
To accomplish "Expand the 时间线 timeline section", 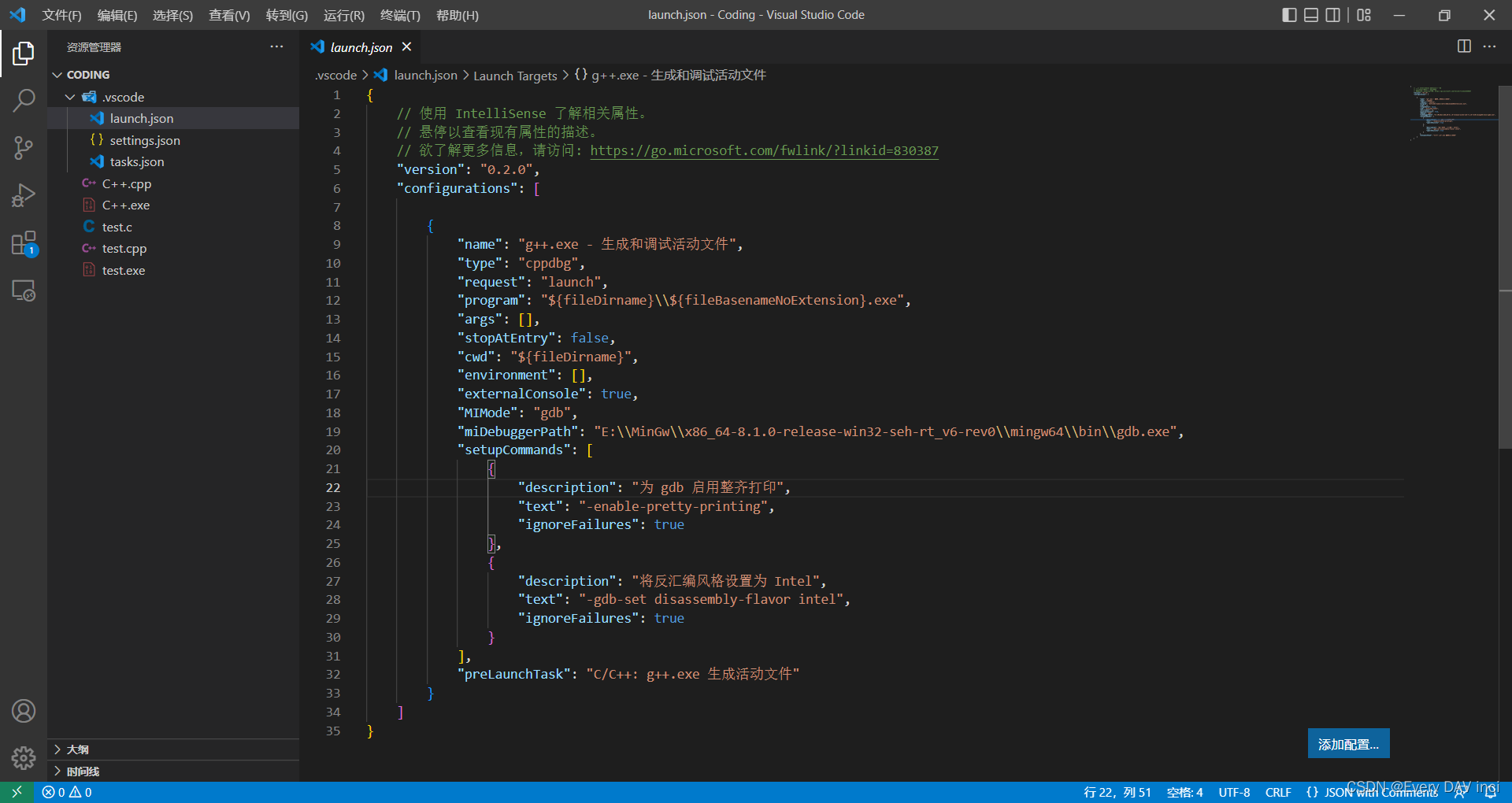I will tap(173, 772).
